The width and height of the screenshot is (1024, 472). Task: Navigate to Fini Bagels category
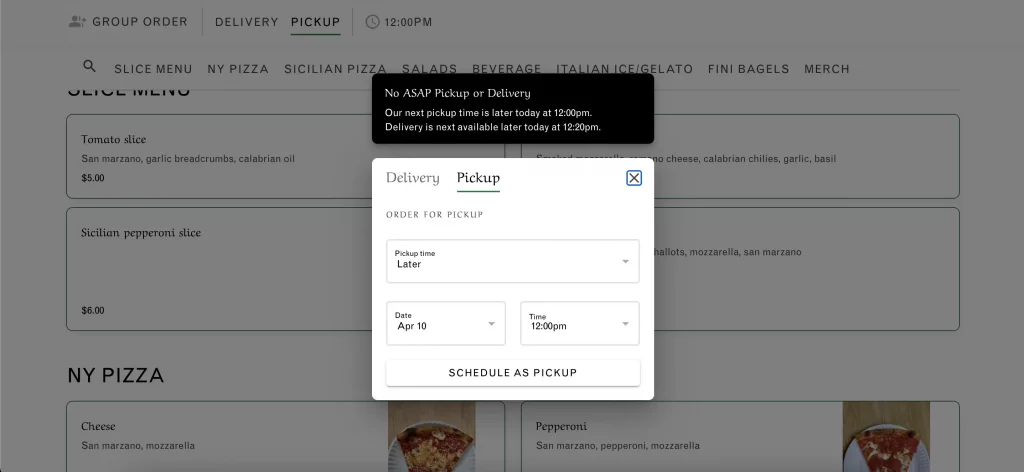pyautogui.click(x=748, y=69)
